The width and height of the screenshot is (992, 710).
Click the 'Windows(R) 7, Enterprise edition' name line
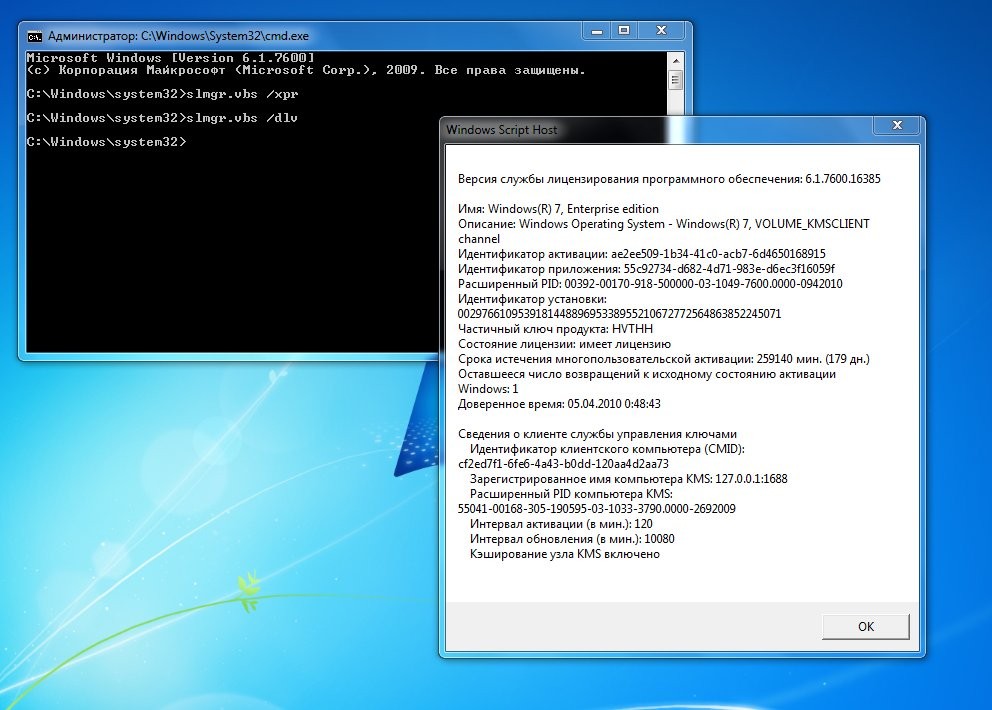[x=558, y=209]
